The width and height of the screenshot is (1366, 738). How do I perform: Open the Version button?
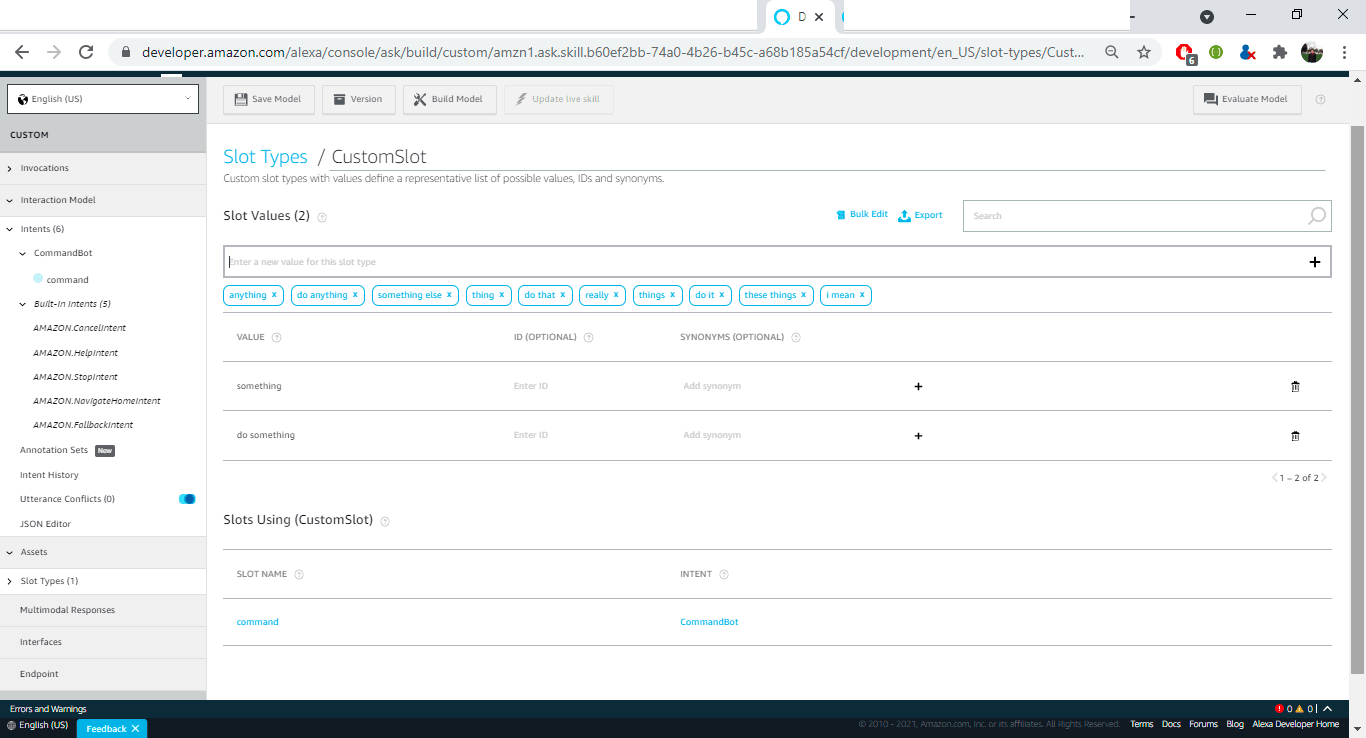click(x=358, y=99)
